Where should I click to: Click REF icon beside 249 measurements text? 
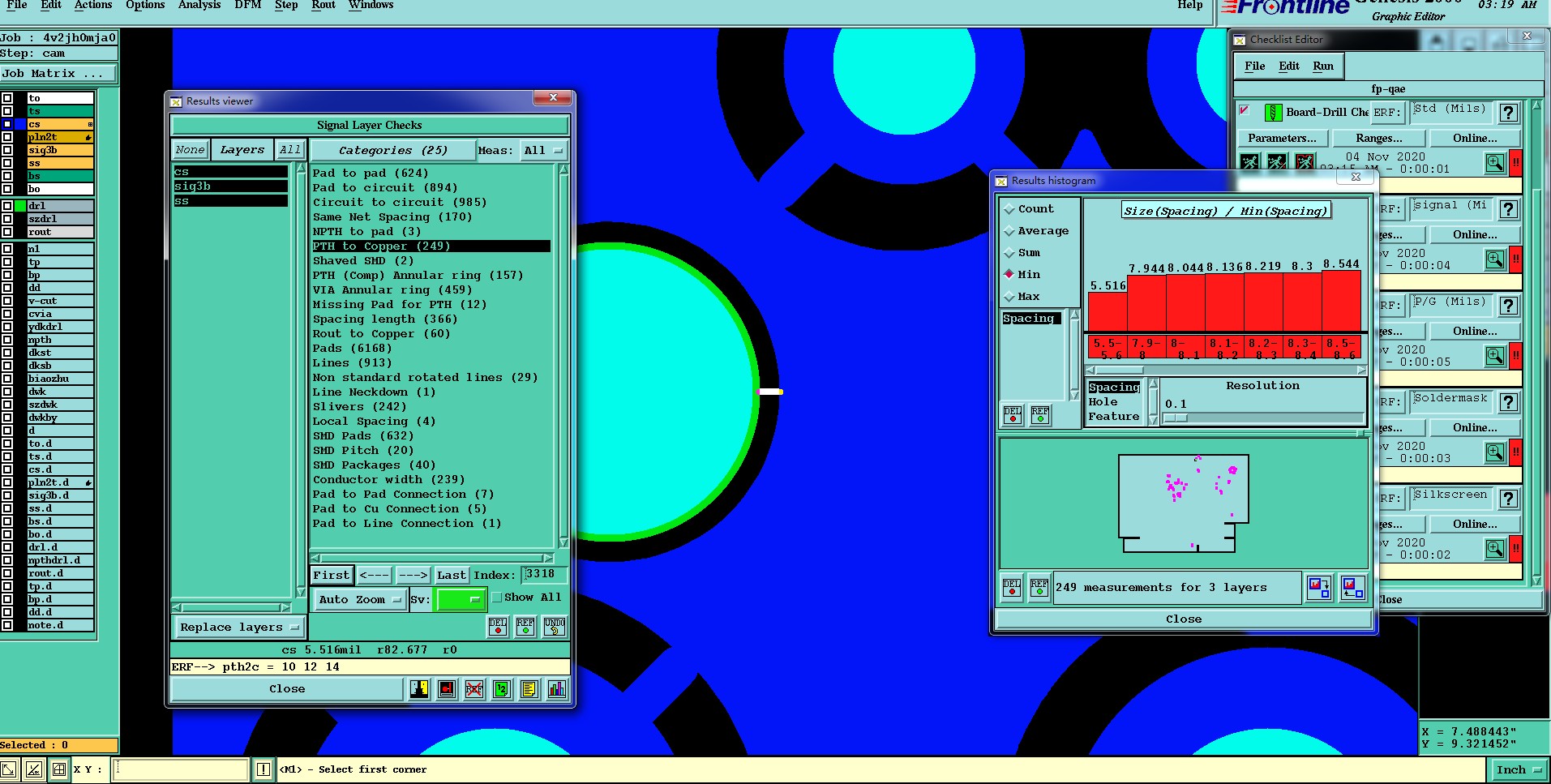pyautogui.click(x=1039, y=587)
